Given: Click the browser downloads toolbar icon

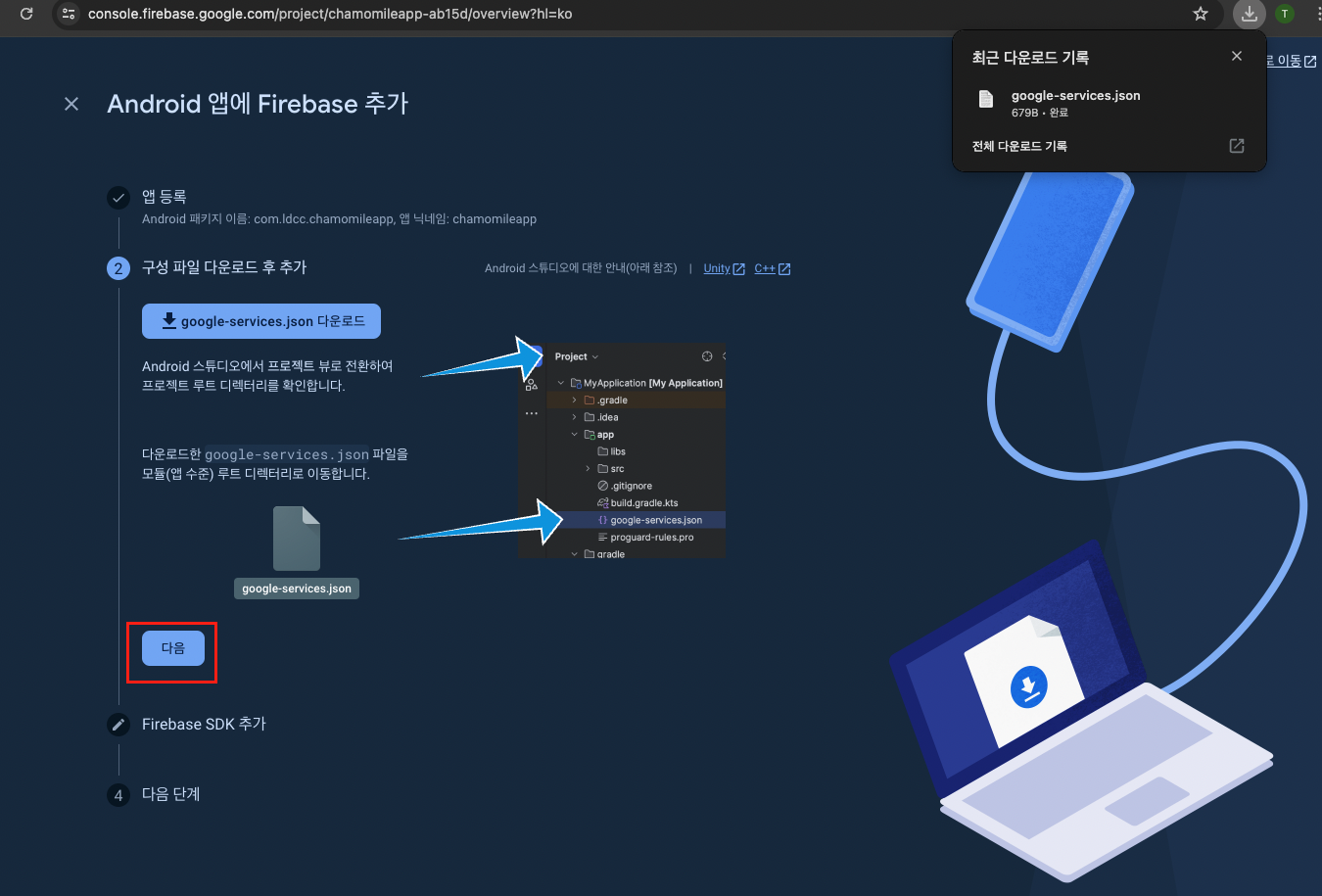Looking at the screenshot, I should [1249, 14].
